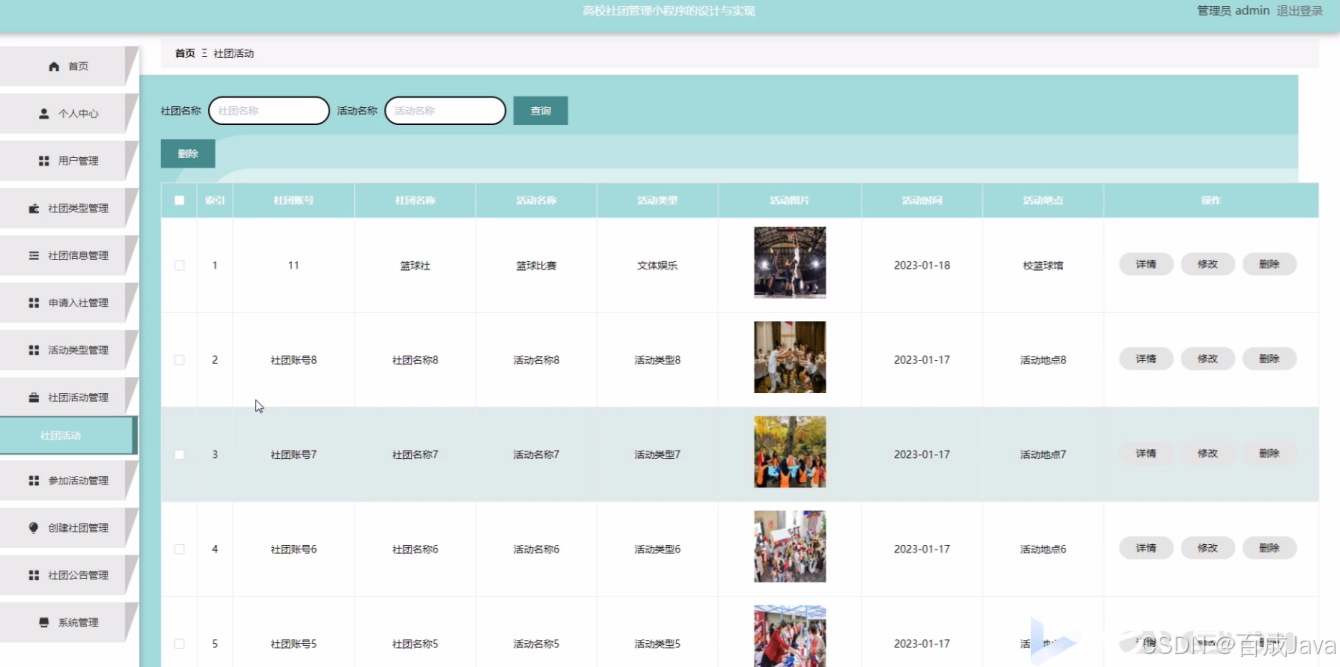
Task: Click the grid icon beside 社团公告管理
Action: (x=34, y=575)
